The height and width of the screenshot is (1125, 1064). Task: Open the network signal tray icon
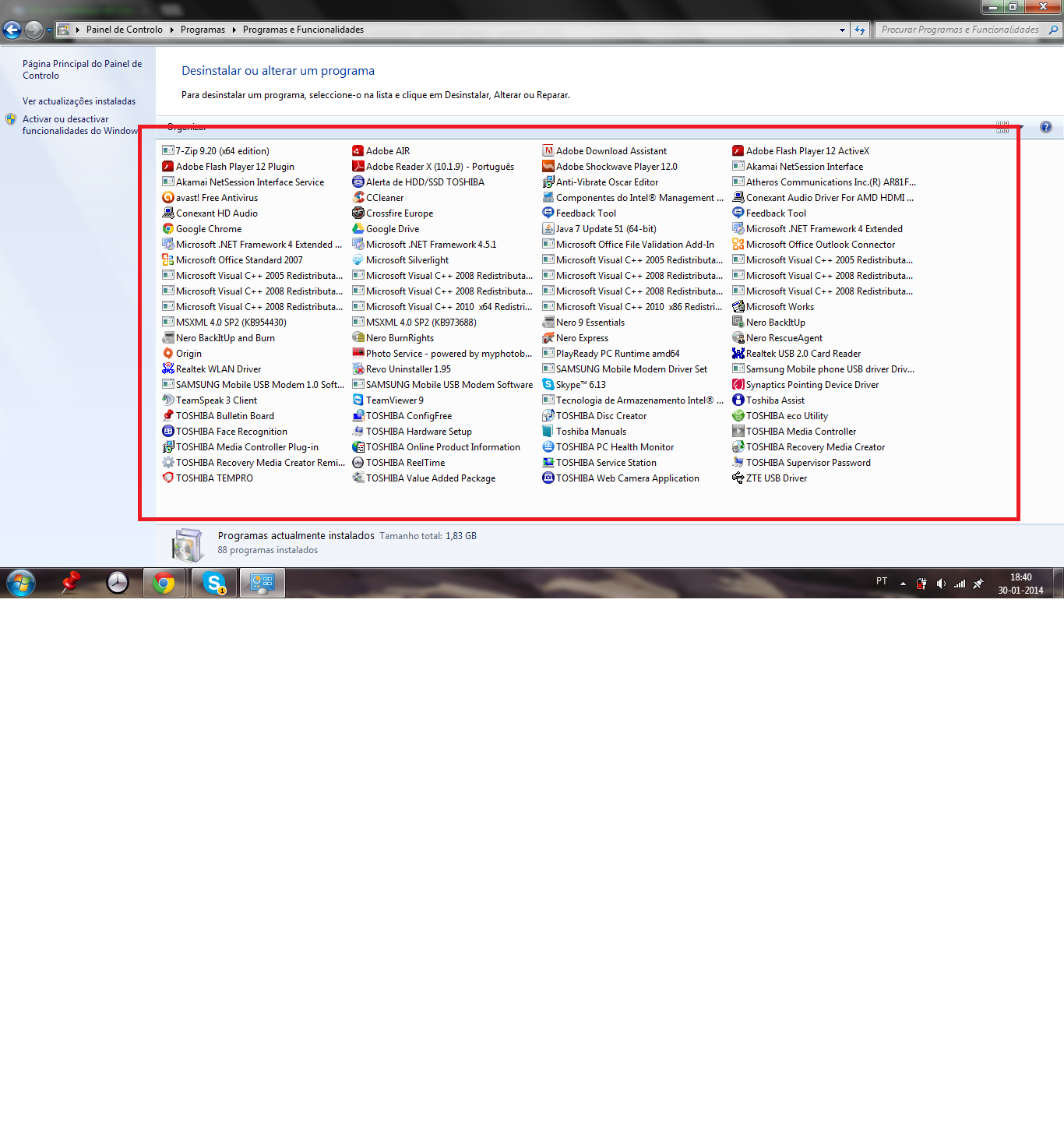(960, 584)
